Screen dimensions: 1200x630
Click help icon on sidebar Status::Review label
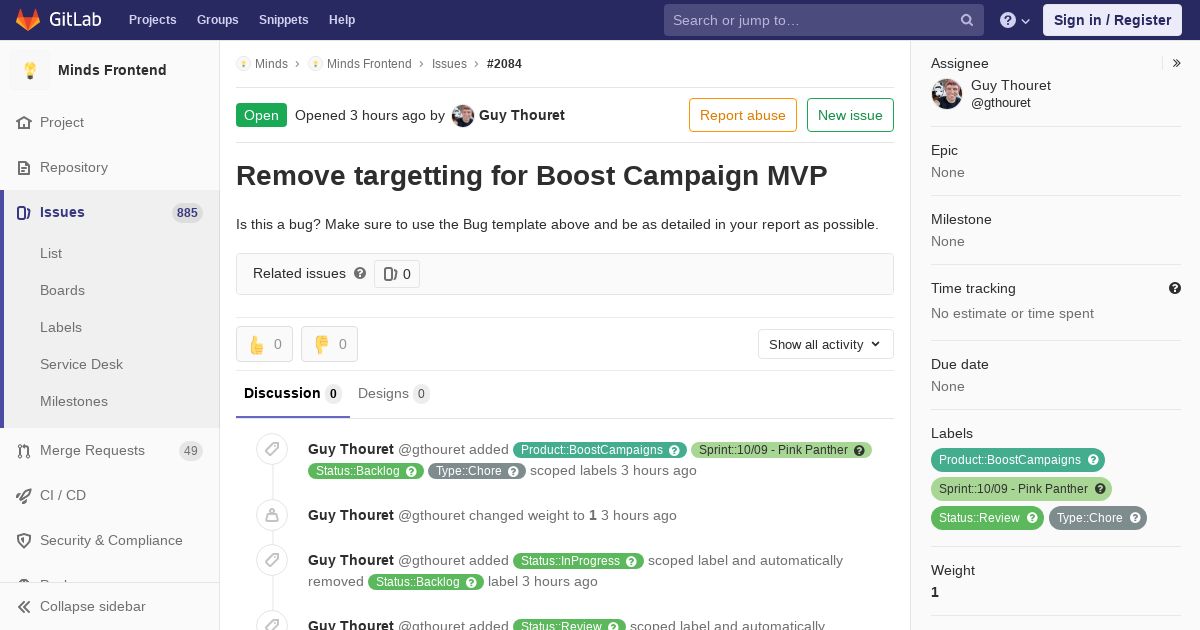[1033, 518]
